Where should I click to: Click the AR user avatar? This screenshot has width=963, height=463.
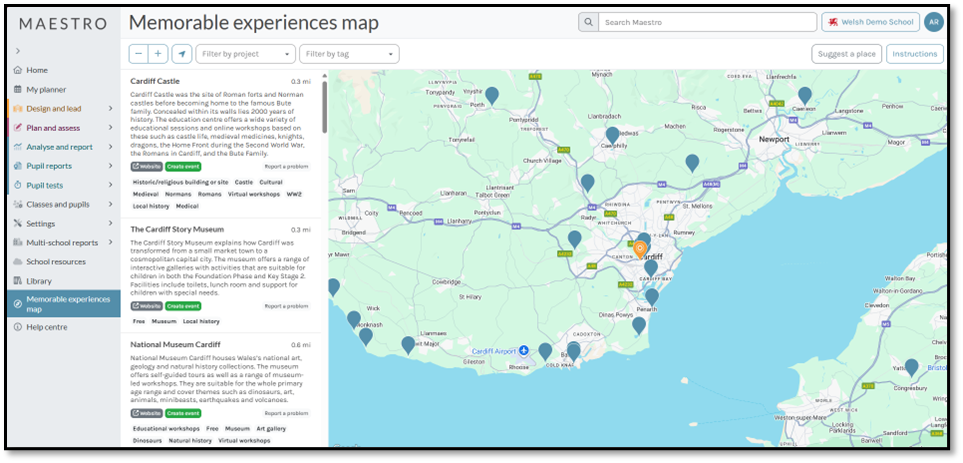(x=933, y=22)
